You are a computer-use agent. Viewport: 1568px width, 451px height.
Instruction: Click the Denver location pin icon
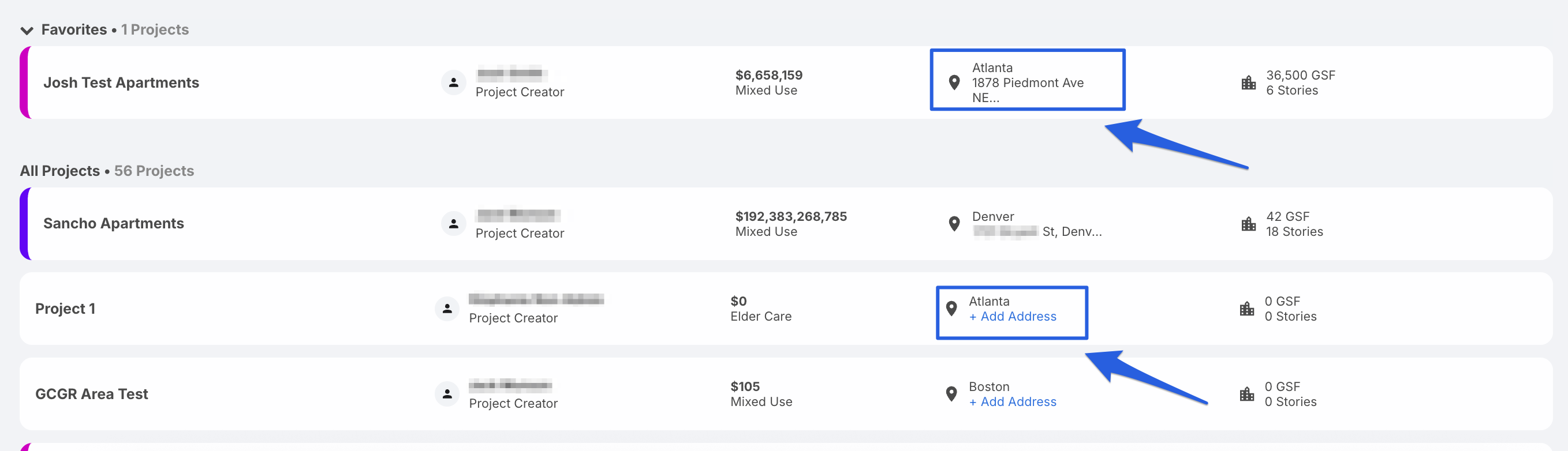pos(954,224)
